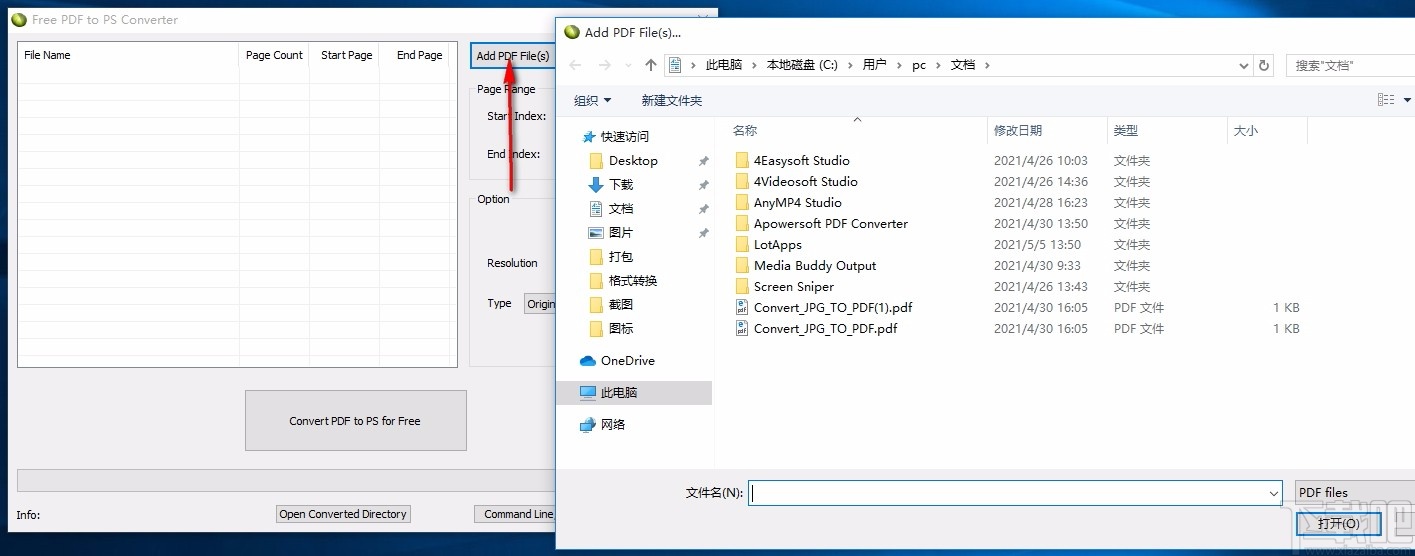
Task: Click the Command Line button in converter
Action: pos(514,514)
